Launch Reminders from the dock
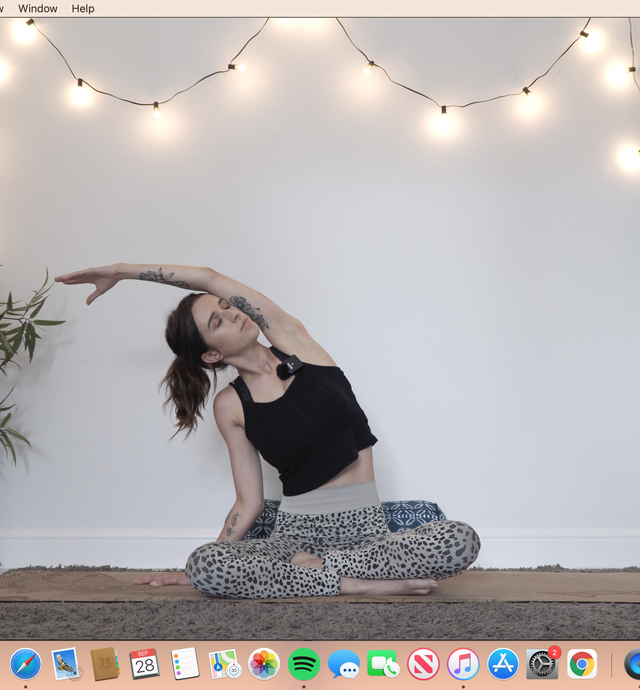This screenshot has height=690, width=640. coord(185,664)
